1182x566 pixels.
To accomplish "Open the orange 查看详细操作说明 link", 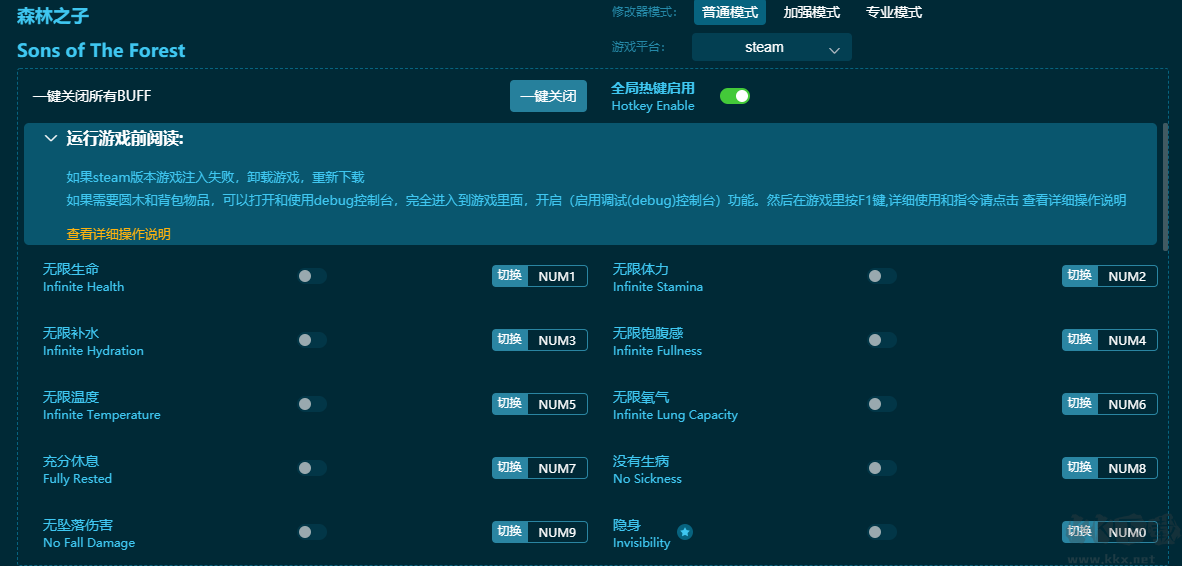I will click(x=118, y=234).
